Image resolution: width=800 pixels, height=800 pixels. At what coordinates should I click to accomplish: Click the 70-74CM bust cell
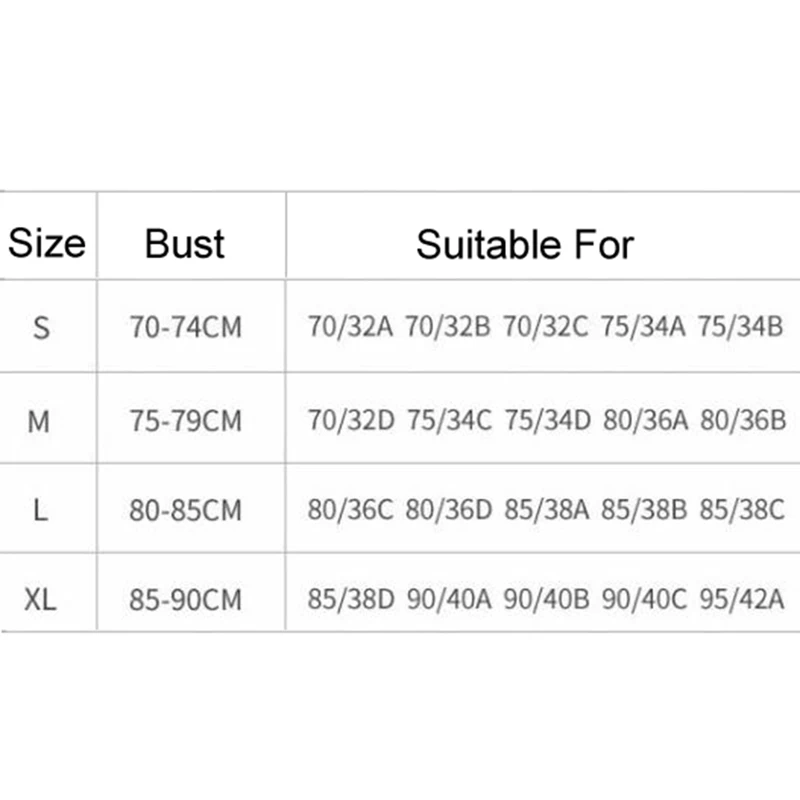[x=185, y=327]
